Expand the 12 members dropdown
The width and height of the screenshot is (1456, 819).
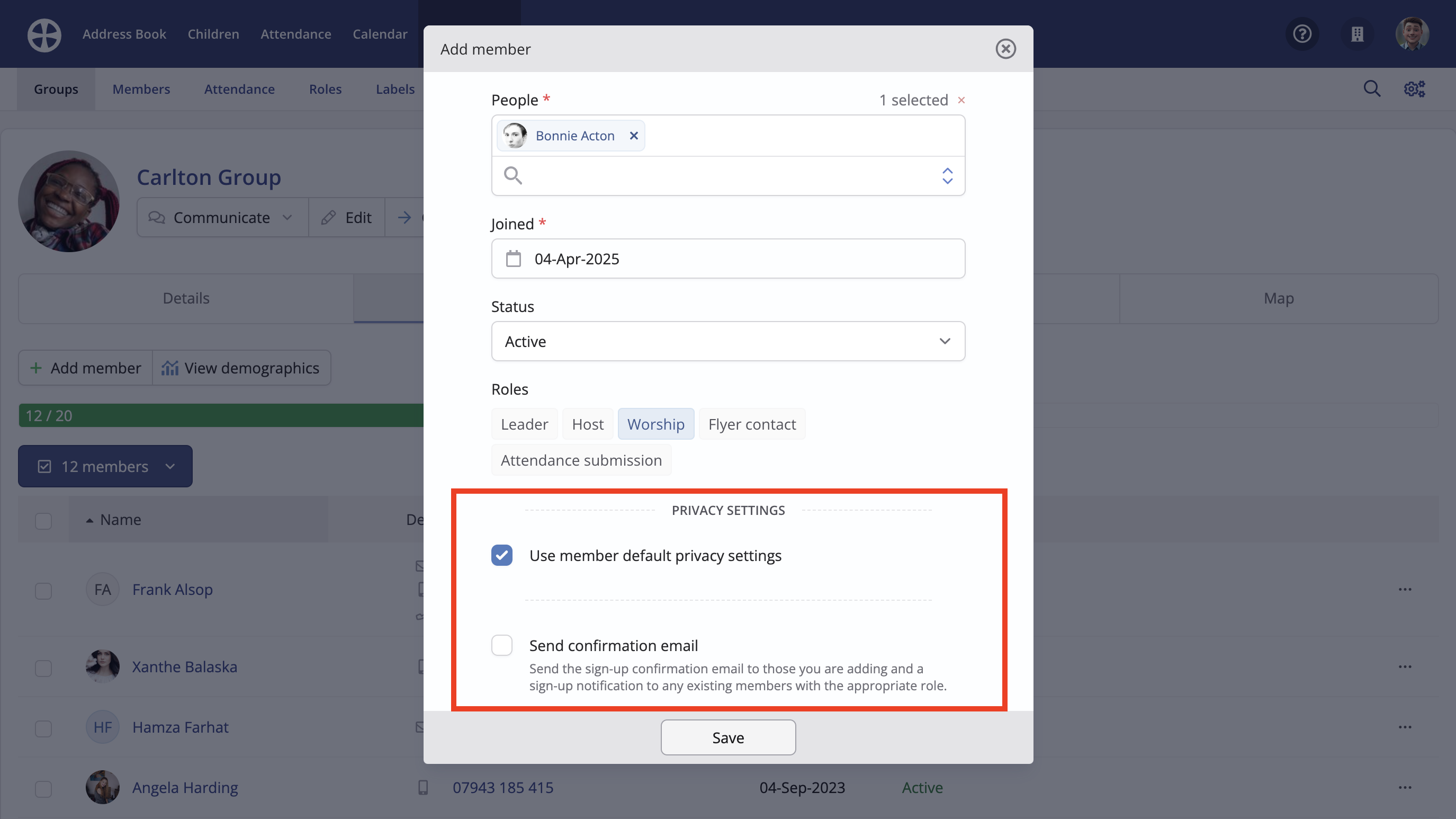tap(105, 466)
